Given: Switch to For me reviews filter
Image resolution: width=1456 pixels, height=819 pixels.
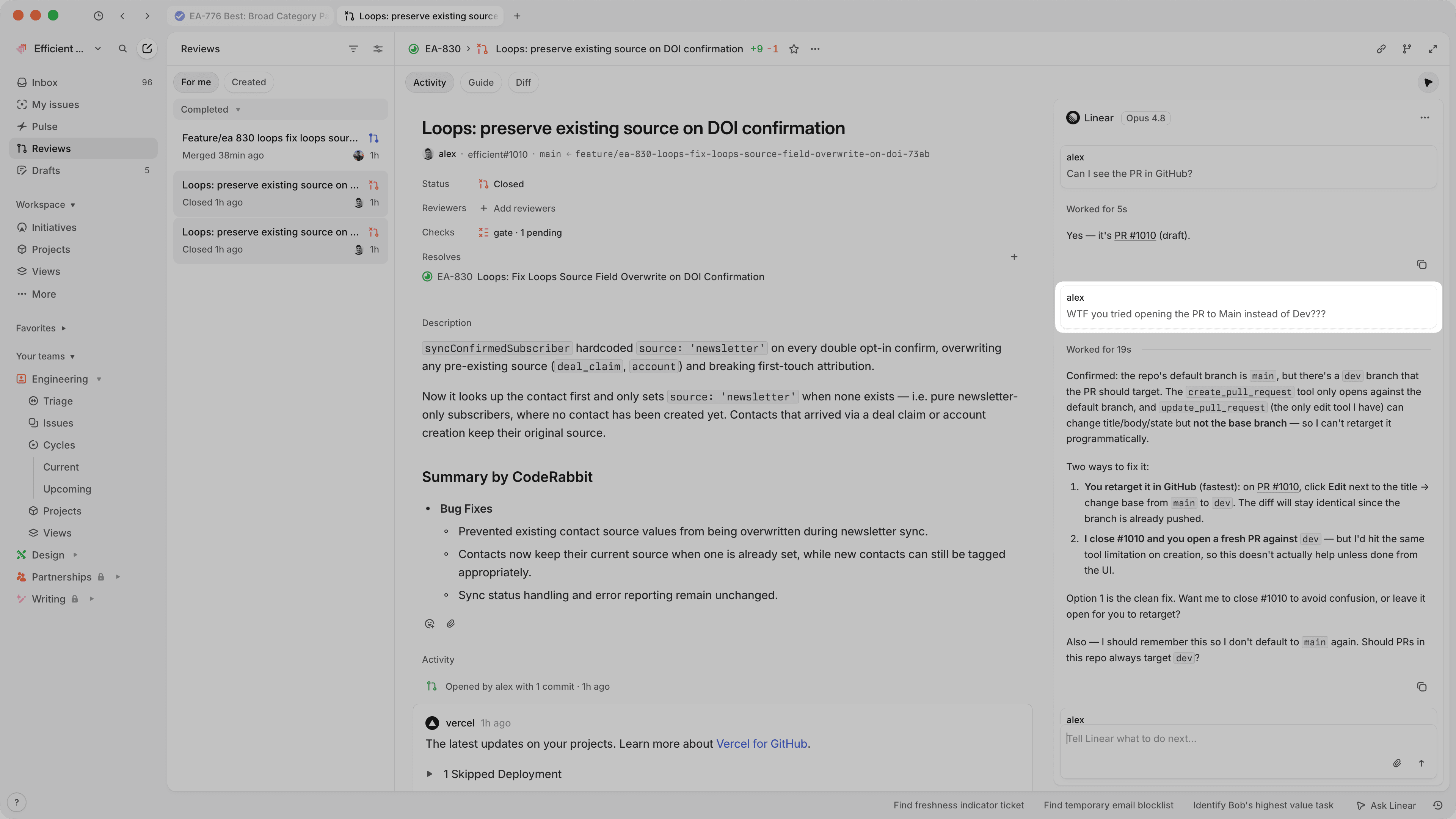Looking at the screenshot, I should point(196,82).
